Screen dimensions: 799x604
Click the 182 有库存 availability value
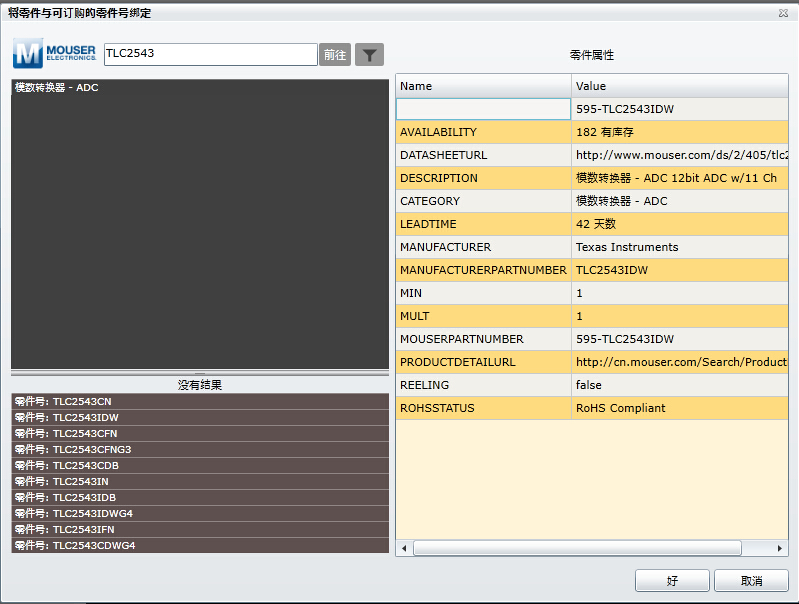(x=680, y=132)
